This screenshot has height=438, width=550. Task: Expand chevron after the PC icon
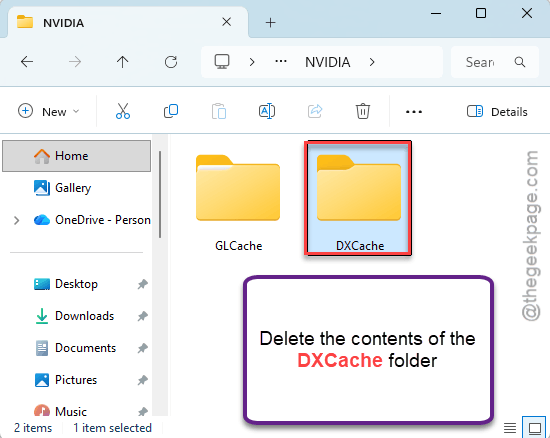tap(252, 62)
